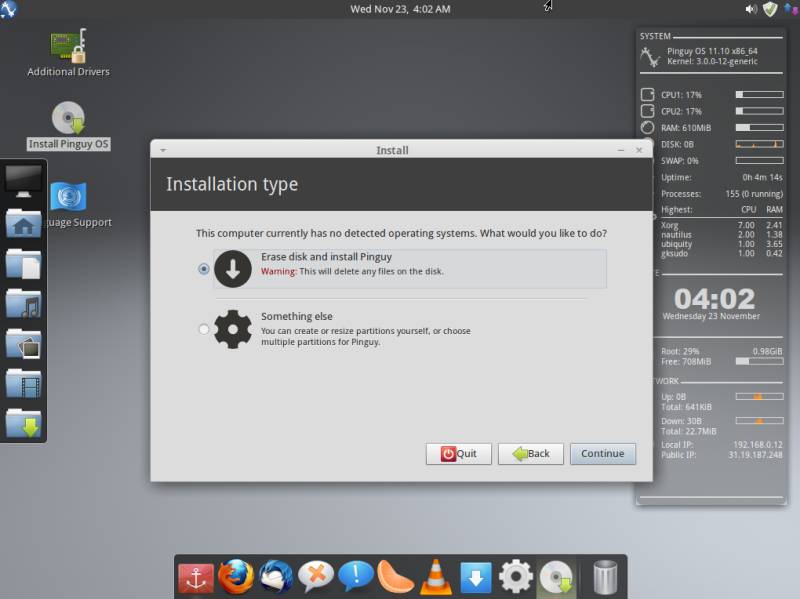The width and height of the screenshot is (800, 599).
Task: Click the "CPU2: 17%" readout
Action: tap(681, 111)
